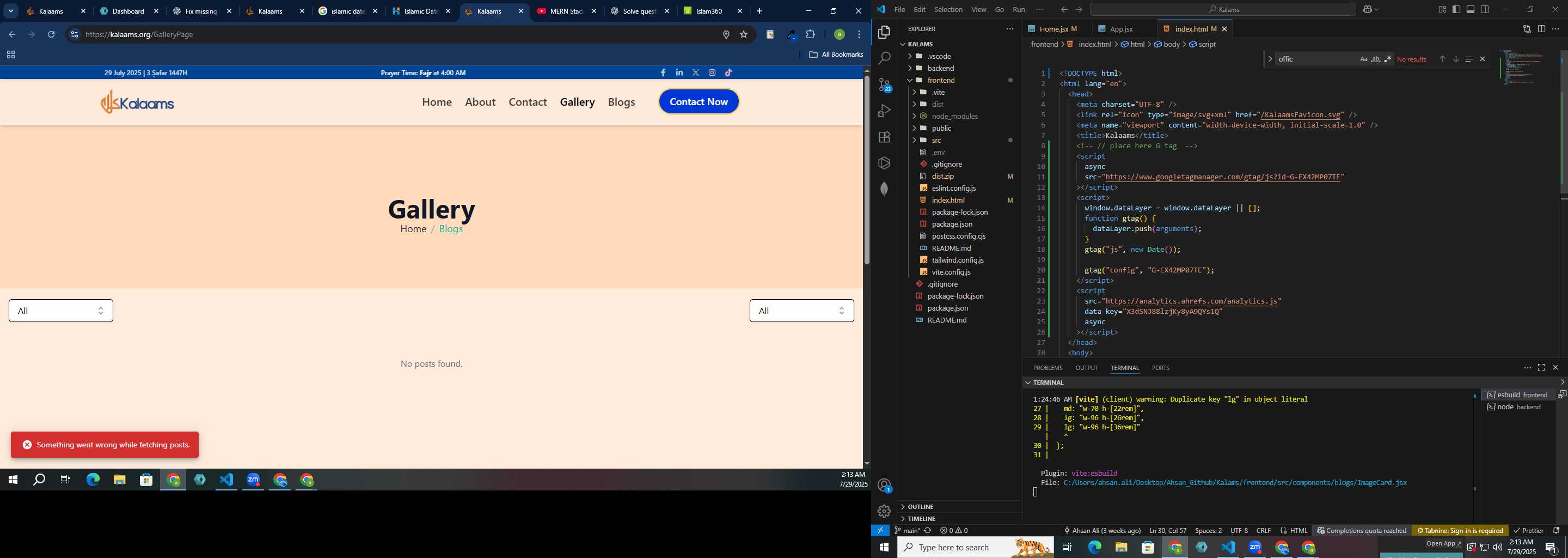Expand the src folder in Explorer
The image size is (1568, 558).
coord(960,140)
